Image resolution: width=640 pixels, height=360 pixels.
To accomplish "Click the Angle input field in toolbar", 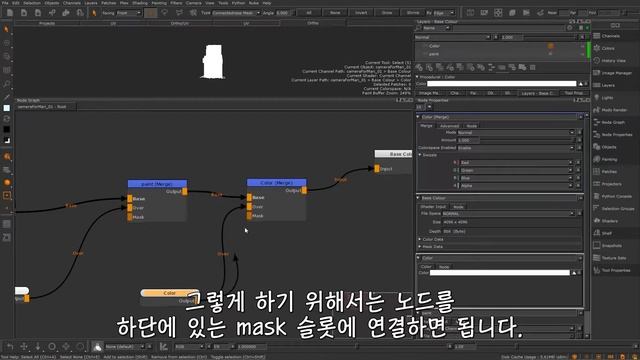I will [x=284, y=13].
